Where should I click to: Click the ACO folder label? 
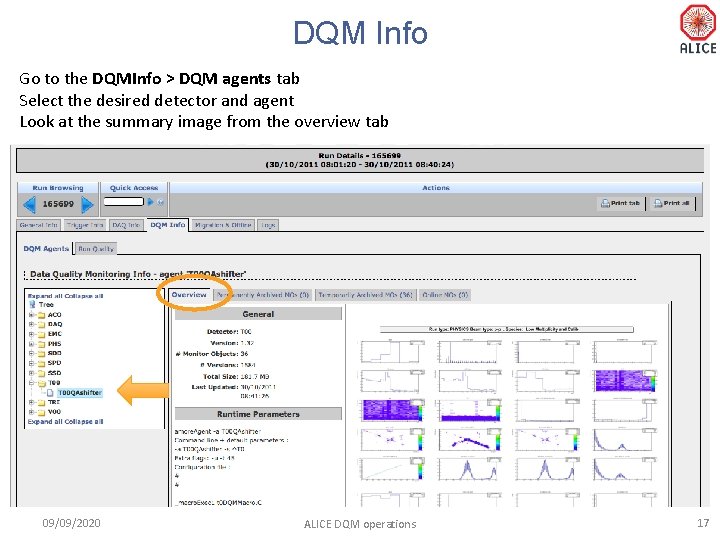[55, 315]
